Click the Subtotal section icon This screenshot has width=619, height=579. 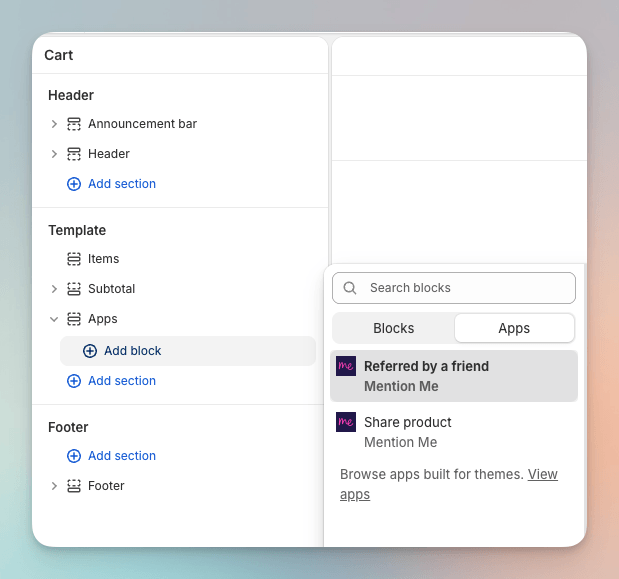(x=74, y=289)
